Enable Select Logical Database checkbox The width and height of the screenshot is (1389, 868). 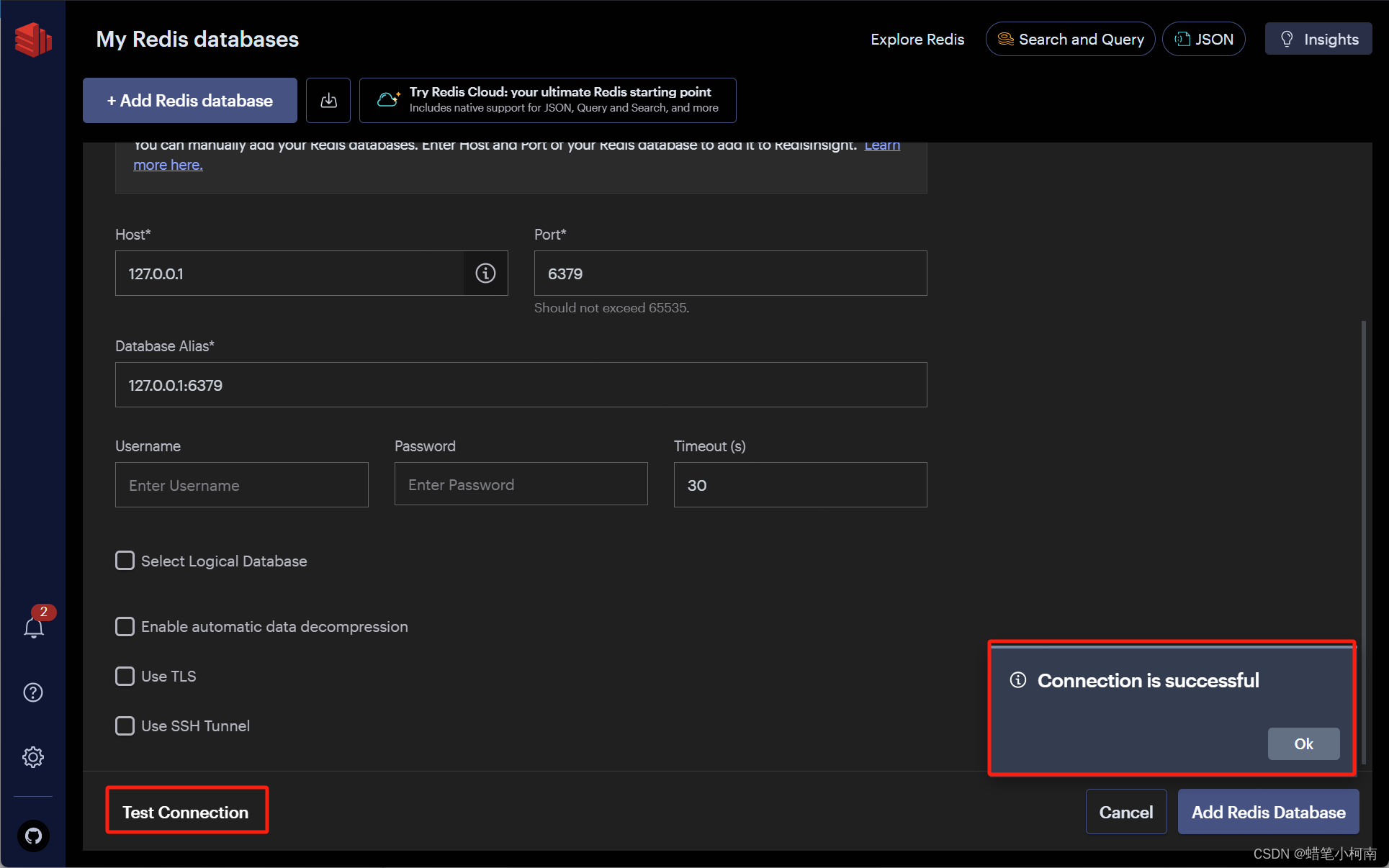(x=125, y=561)
